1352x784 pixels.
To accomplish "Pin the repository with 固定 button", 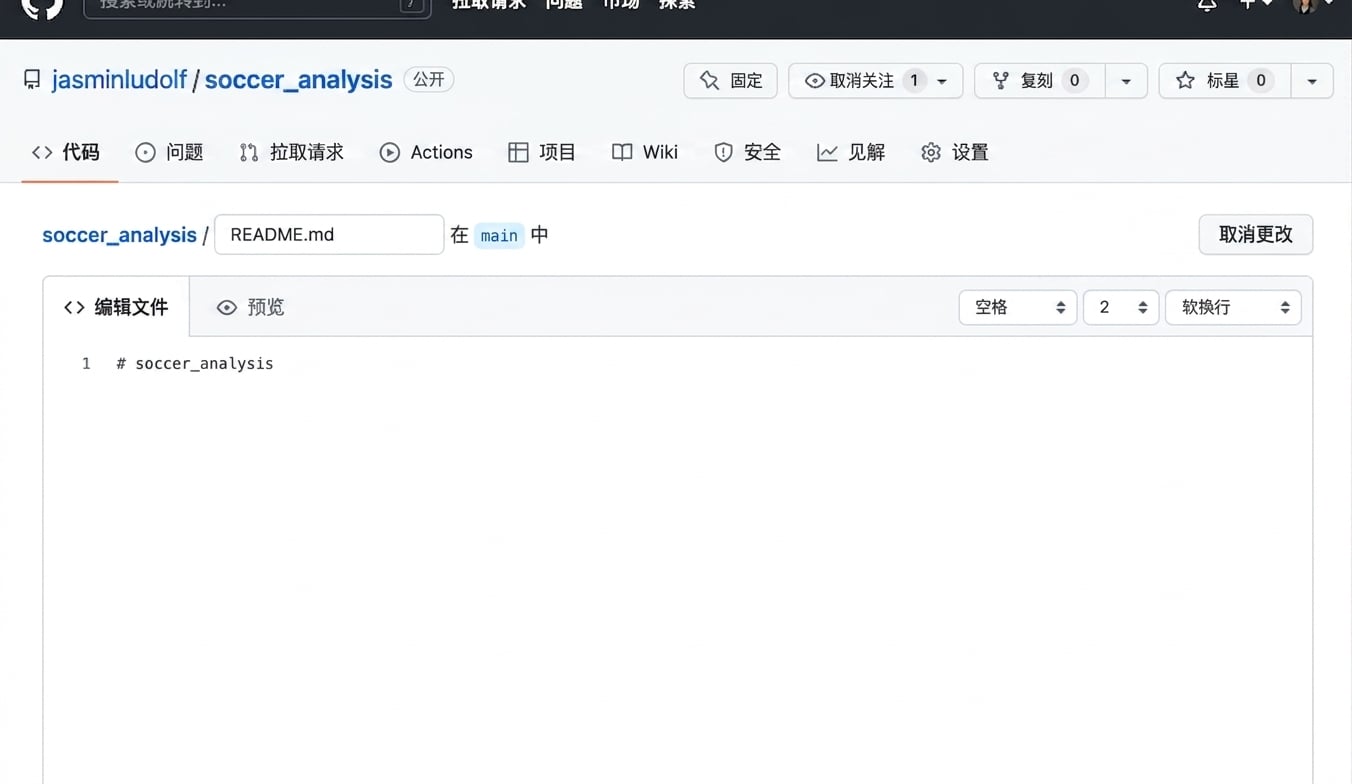I will [x=730, y=81].
